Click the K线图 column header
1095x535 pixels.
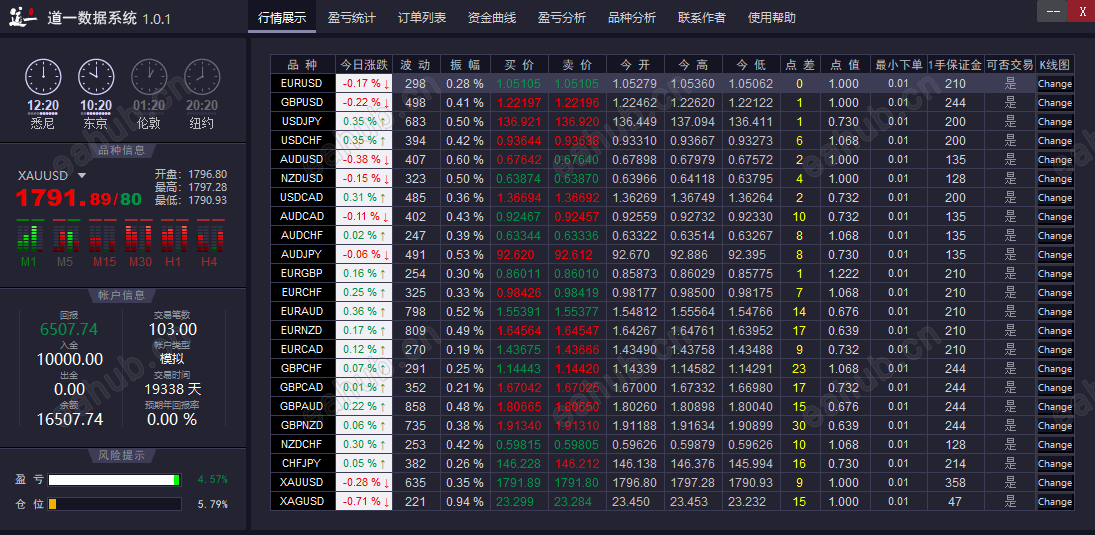pyautogui.click(x=1054, y=64)
